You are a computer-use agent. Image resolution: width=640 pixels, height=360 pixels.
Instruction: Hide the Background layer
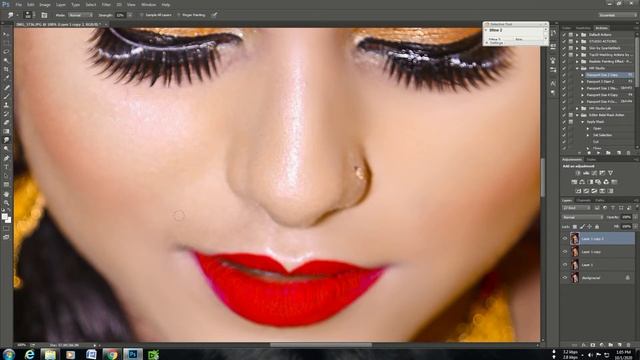[564, 278]
